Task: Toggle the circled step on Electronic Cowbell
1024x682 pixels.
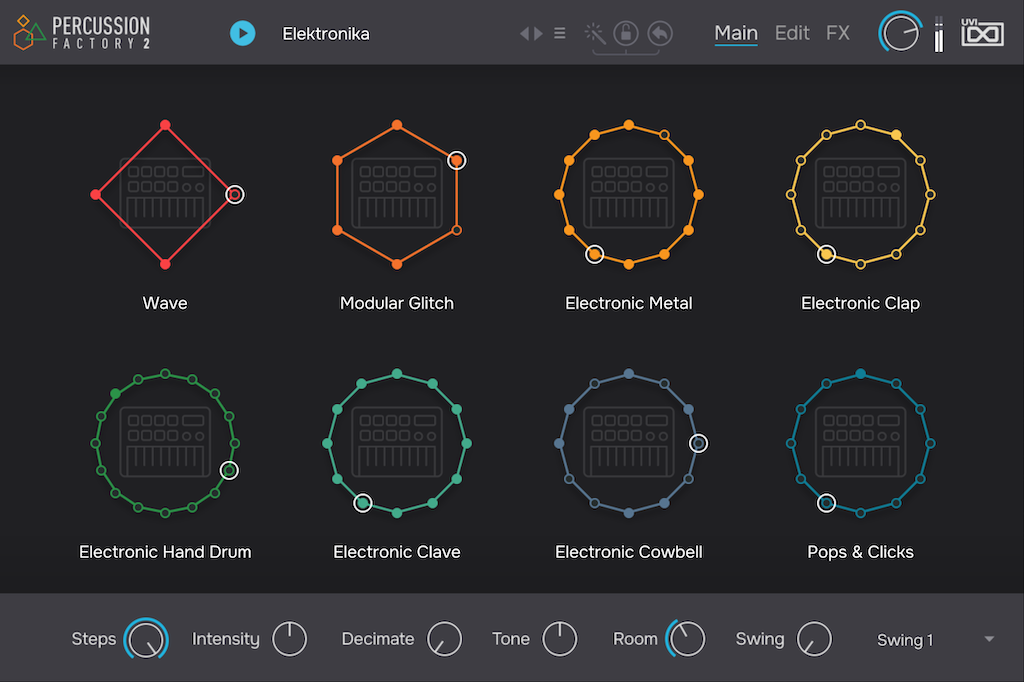Action: click(698, 443)
